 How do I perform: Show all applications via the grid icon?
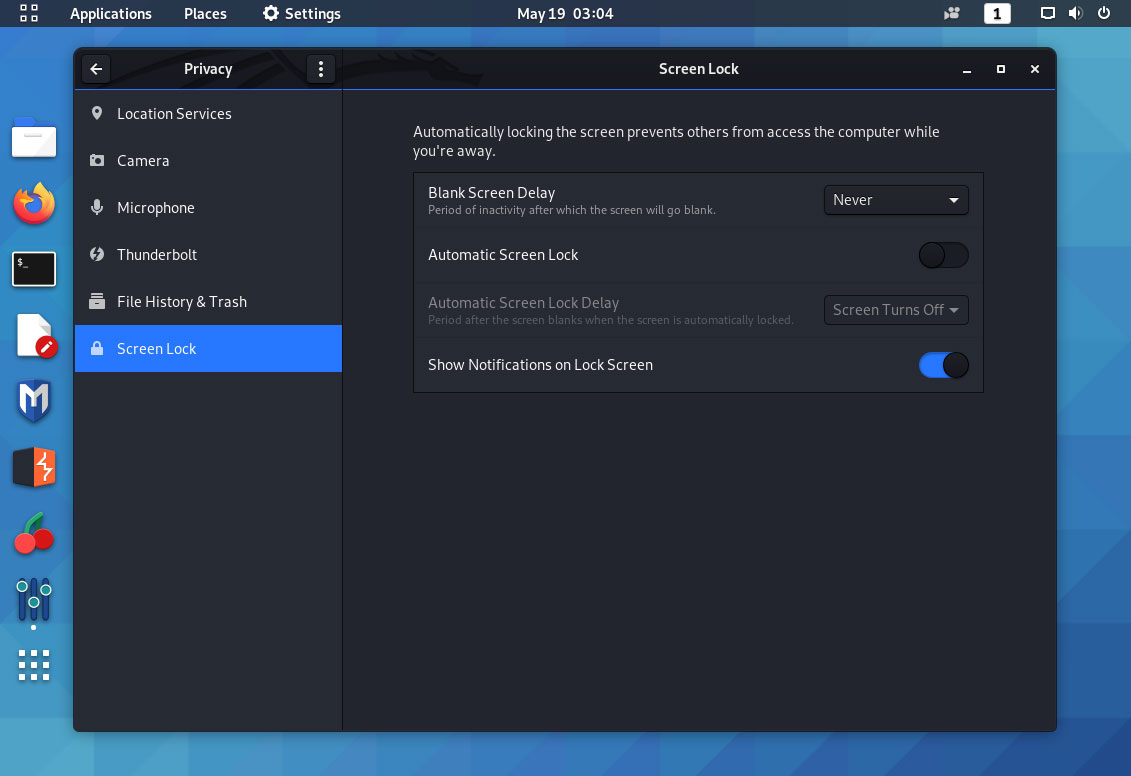click(34, 665)
